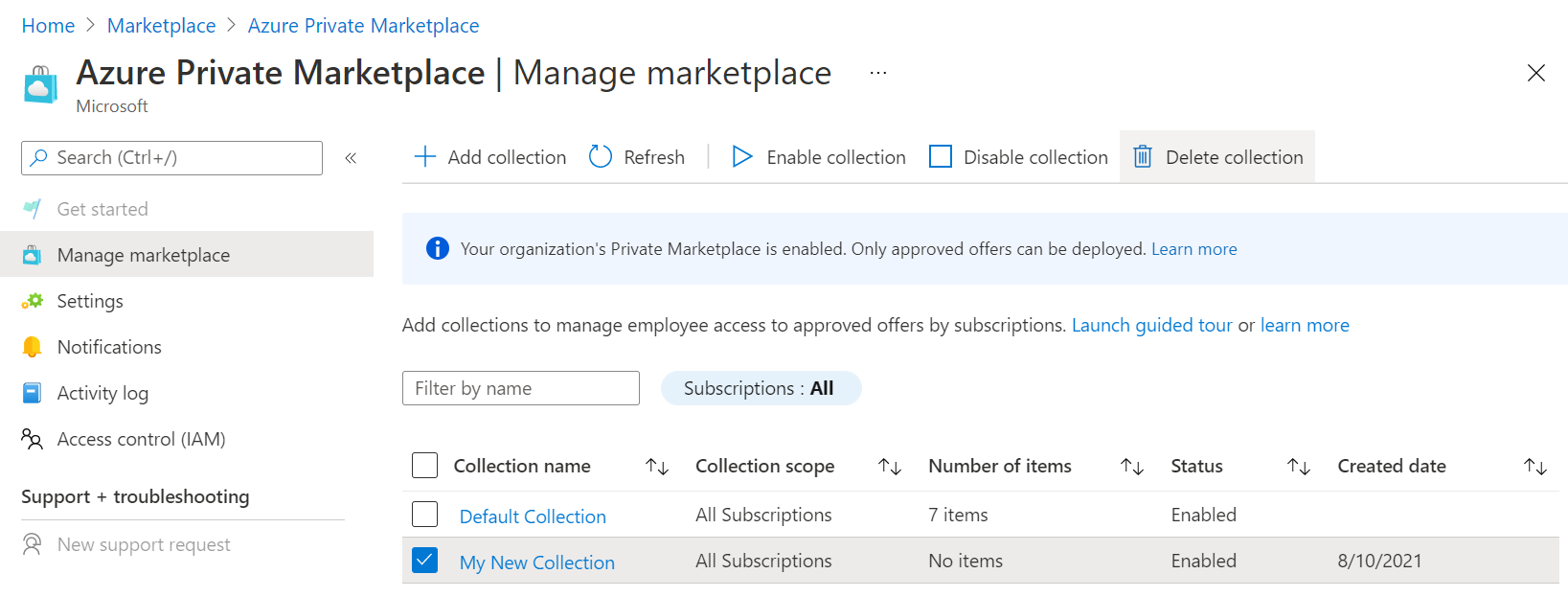Click the Delete collection trash icon
Viewport: 1568px width, 597px height.
pos(1142,157)
